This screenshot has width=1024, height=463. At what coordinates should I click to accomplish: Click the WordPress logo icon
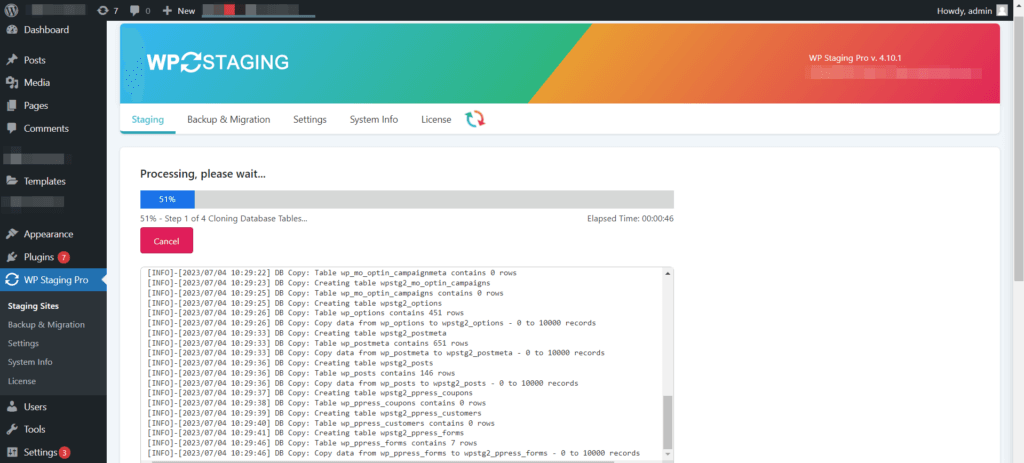tap(12, 10)
